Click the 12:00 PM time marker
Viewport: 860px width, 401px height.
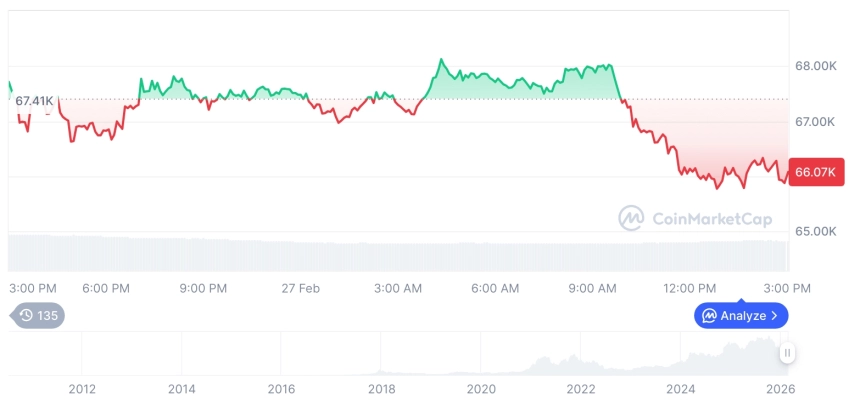pyautogui.click(x=690, y=288)
